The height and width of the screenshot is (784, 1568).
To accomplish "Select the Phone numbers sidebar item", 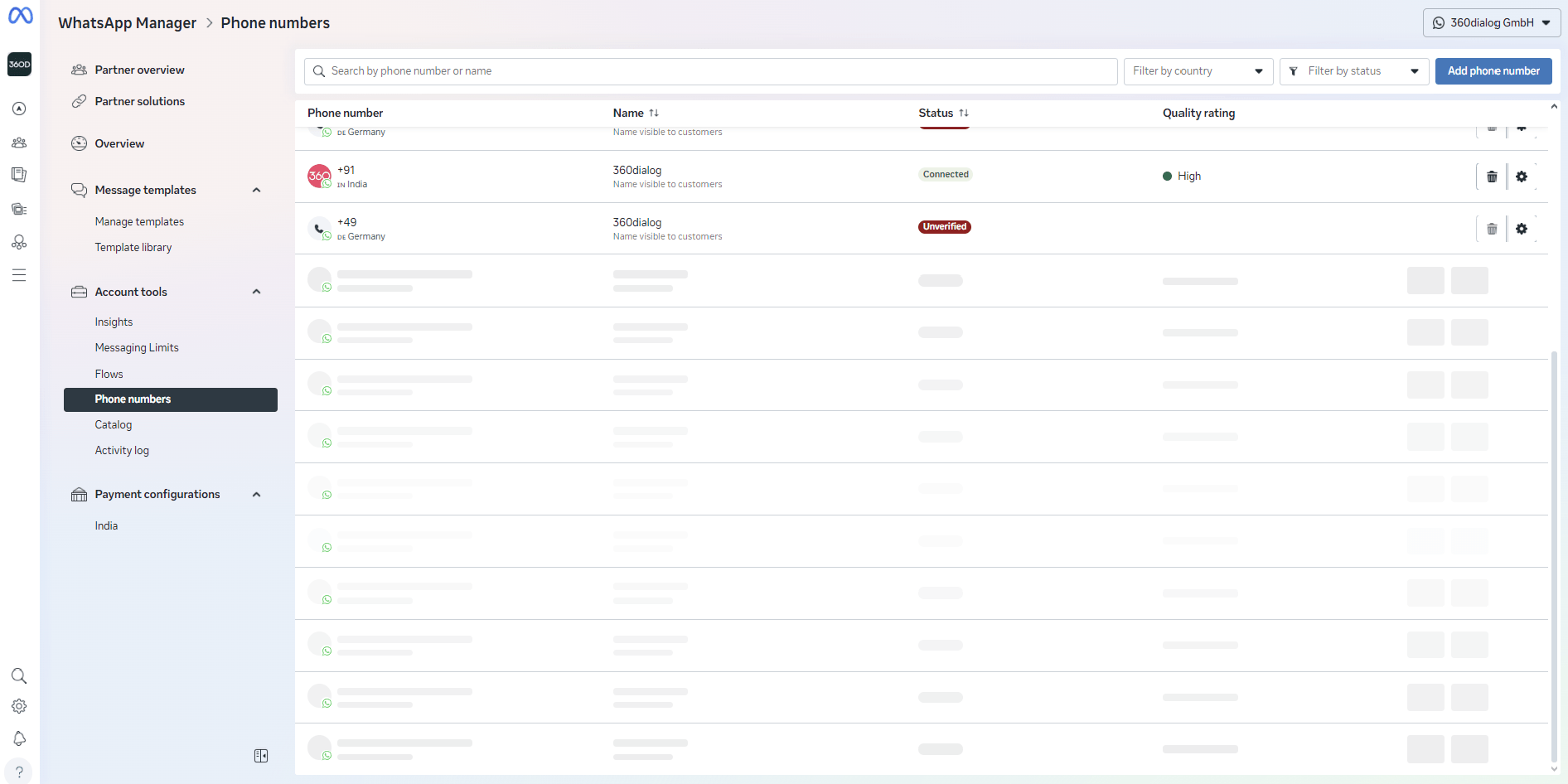I will (x=171, y=399).
